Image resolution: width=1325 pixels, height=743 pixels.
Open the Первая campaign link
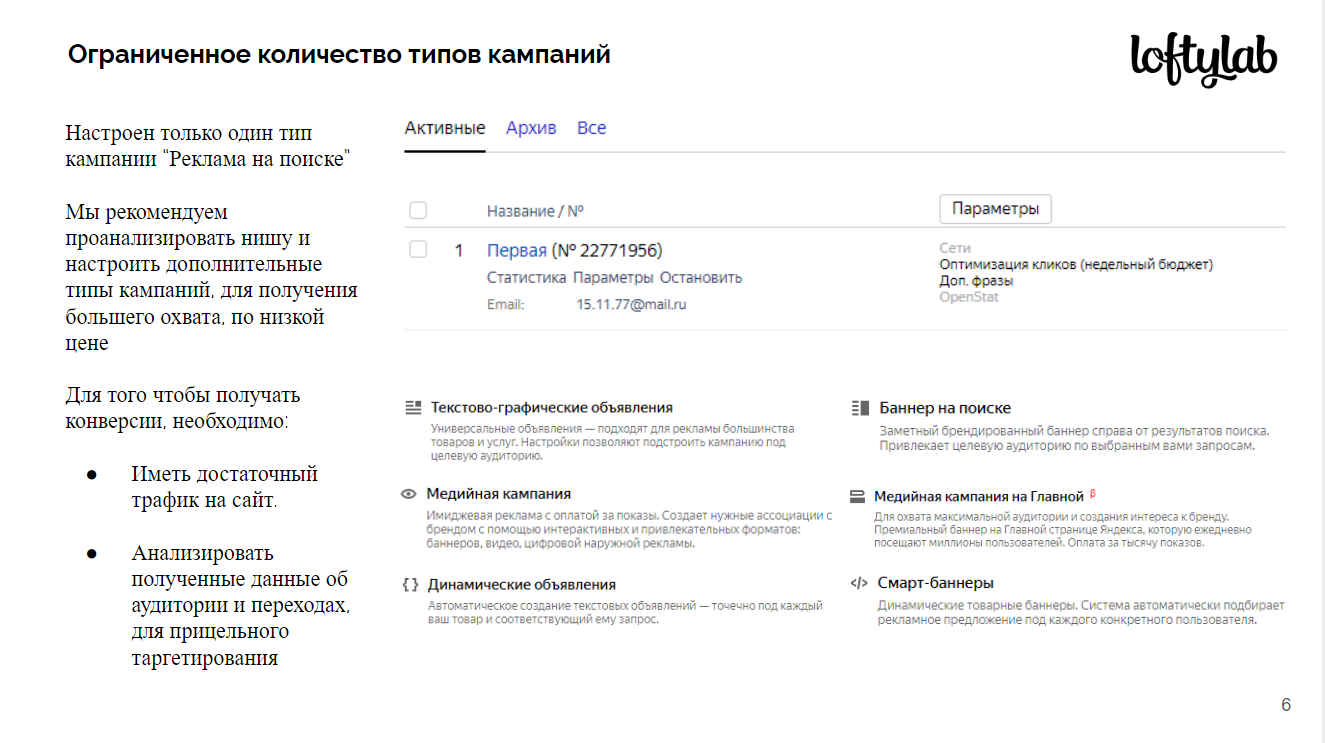516,250
